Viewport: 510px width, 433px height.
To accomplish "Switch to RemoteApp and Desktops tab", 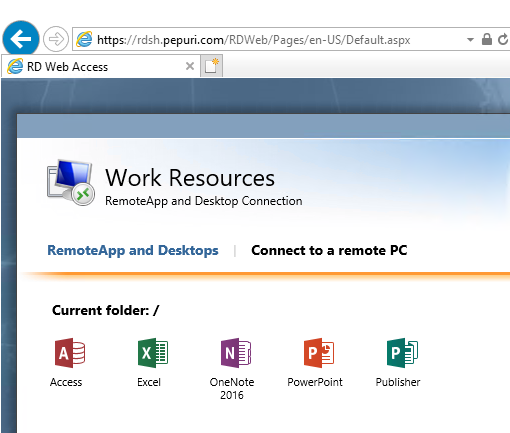I will click(133, 250).
